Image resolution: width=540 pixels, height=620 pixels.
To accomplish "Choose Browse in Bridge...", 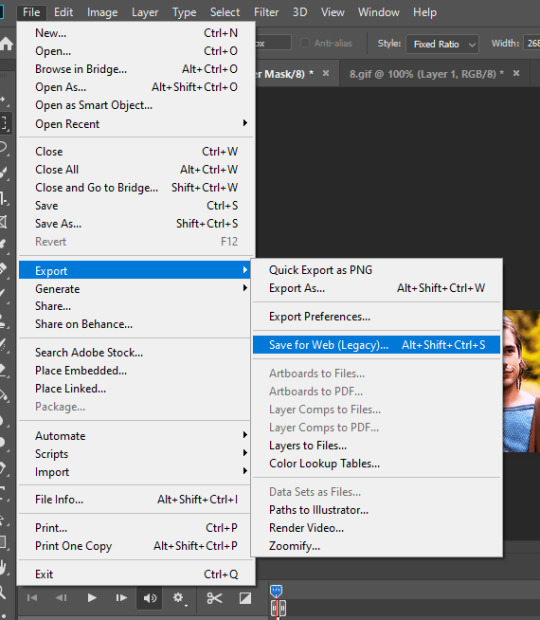I will point(136,69).
